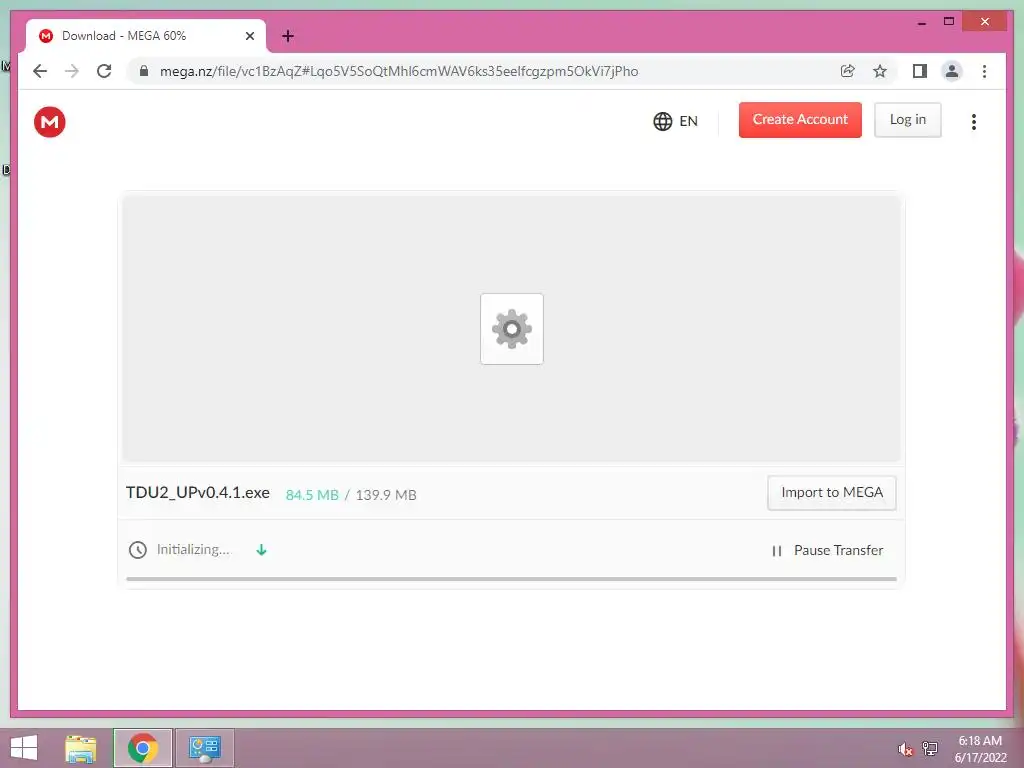This screenshot has height=768, width=1024.
Task: Click the 84.5 MB downloaded amount
Action: click(312, 495)
